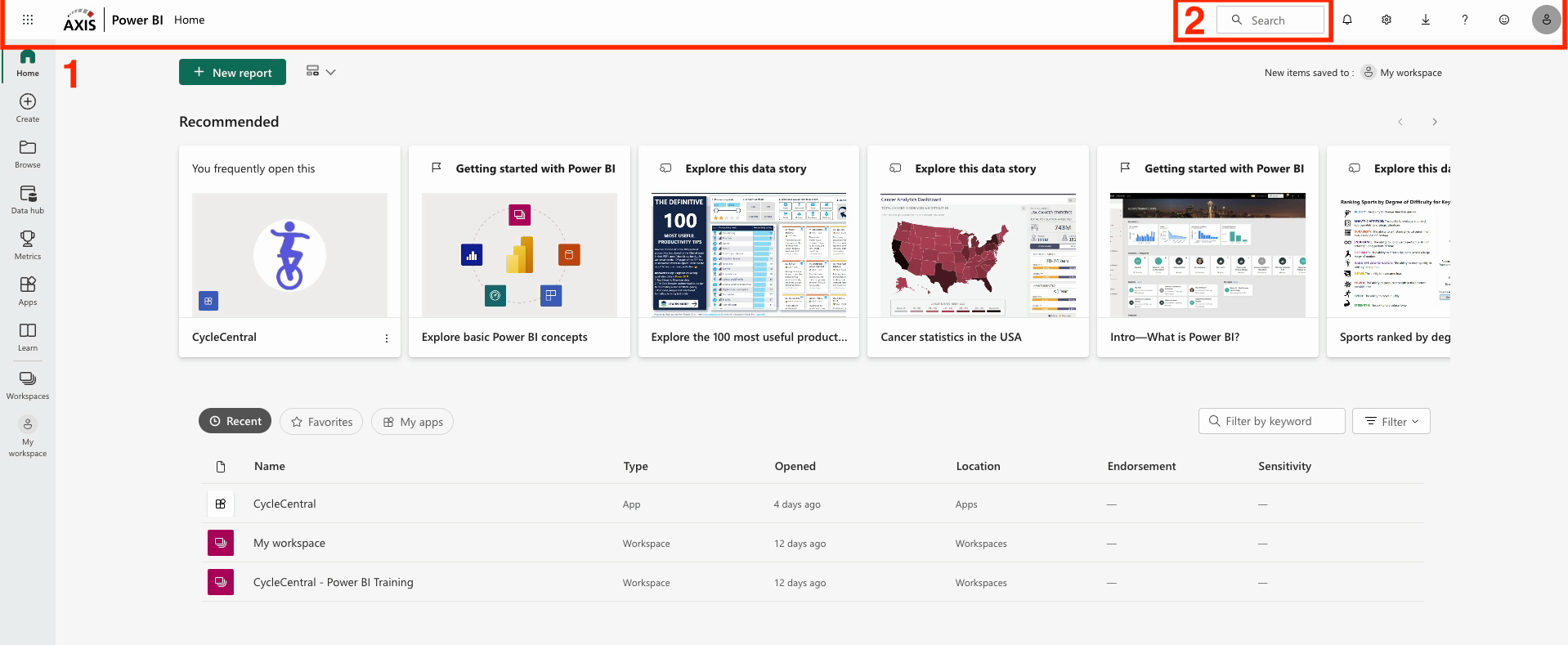The image size is (1568, 645).
Task: Create a New report
Action: pyautogui.click(x=232, y=72)
